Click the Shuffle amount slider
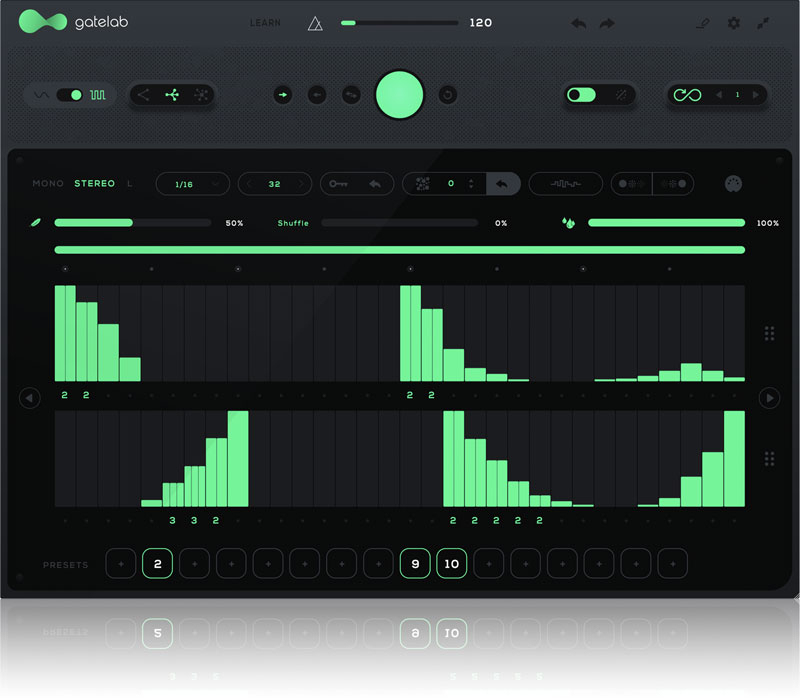800x700 pixels. [398, 223]
